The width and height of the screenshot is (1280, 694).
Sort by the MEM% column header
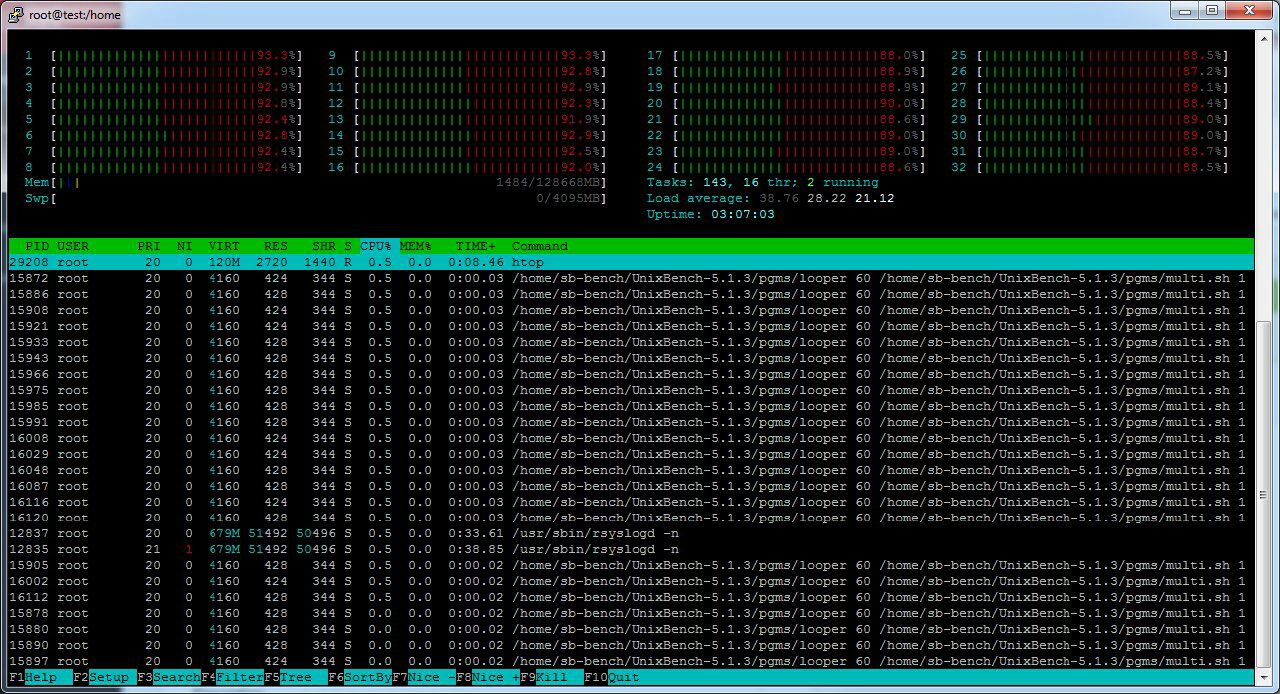click(x=416, y=246)
